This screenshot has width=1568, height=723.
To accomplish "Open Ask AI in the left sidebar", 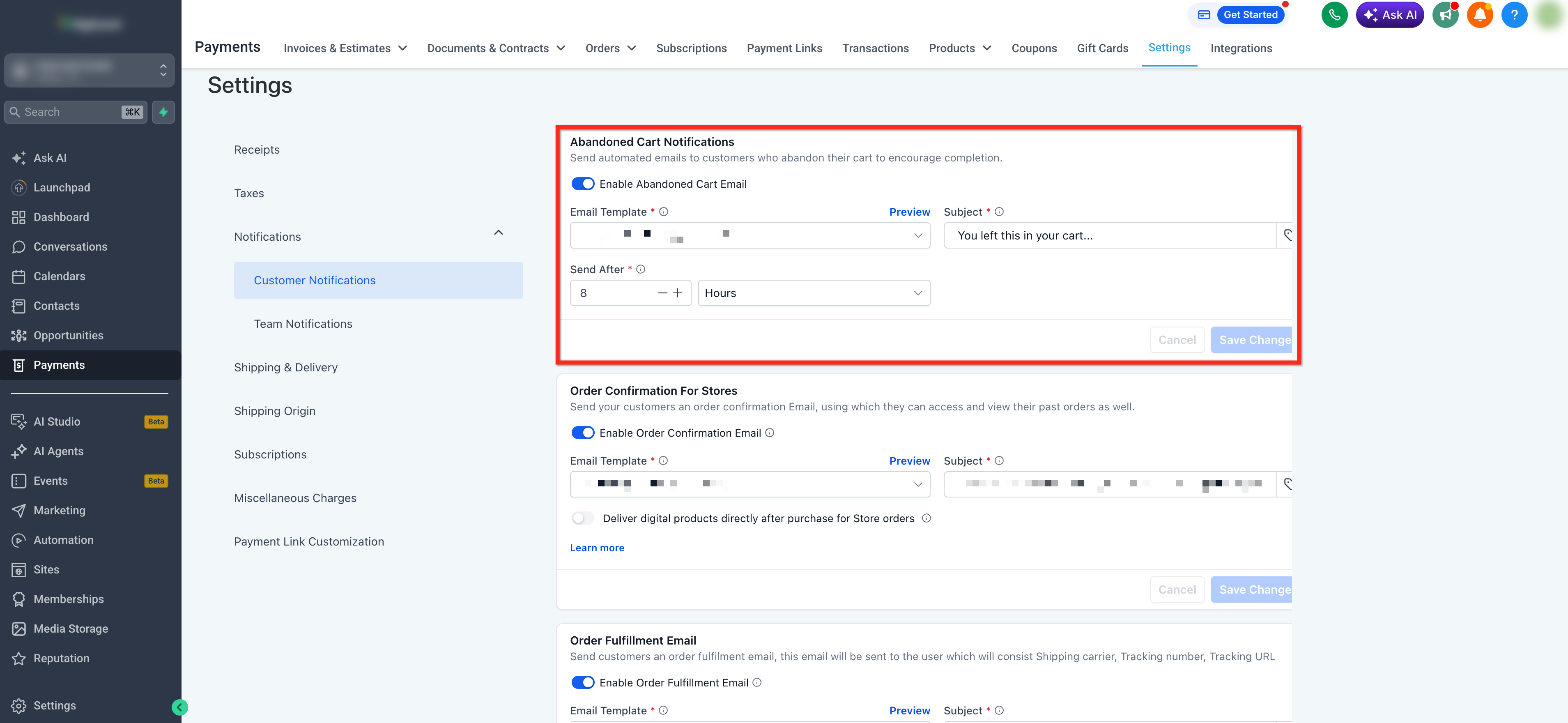I will tap(50, 158).
